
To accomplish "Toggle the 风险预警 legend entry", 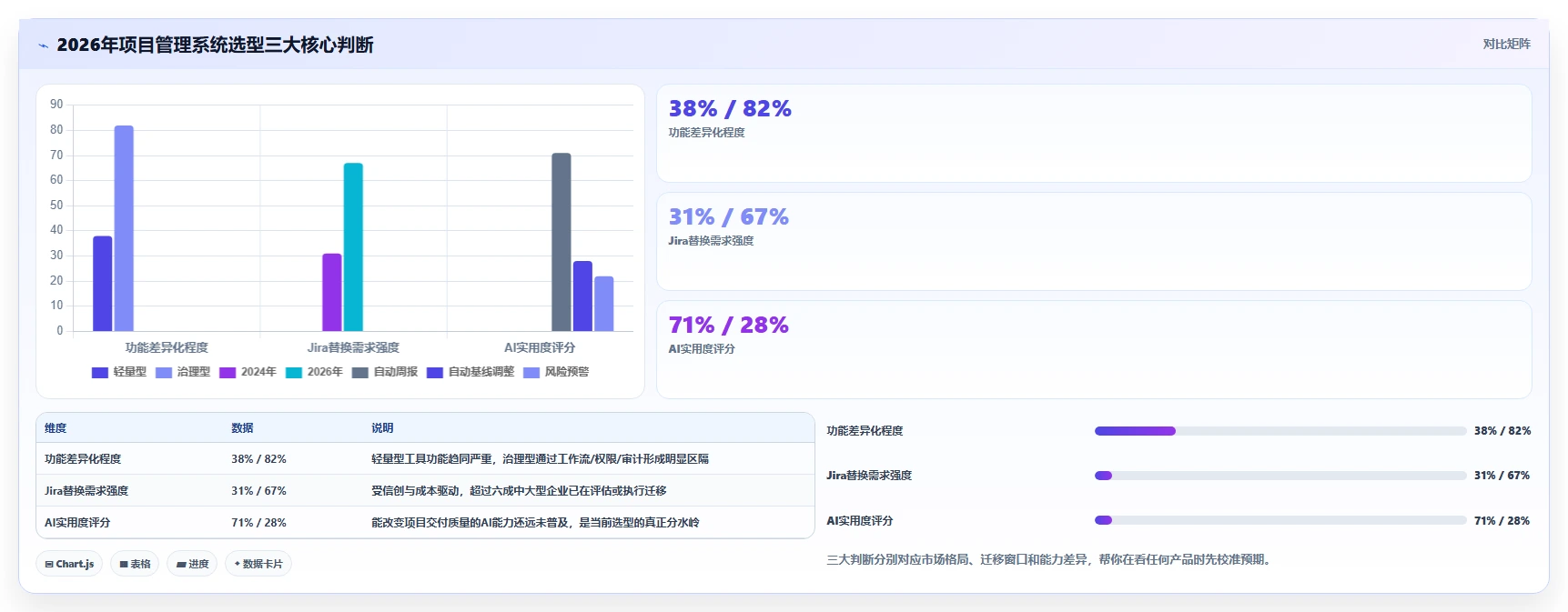I will (x=556, y=372).
